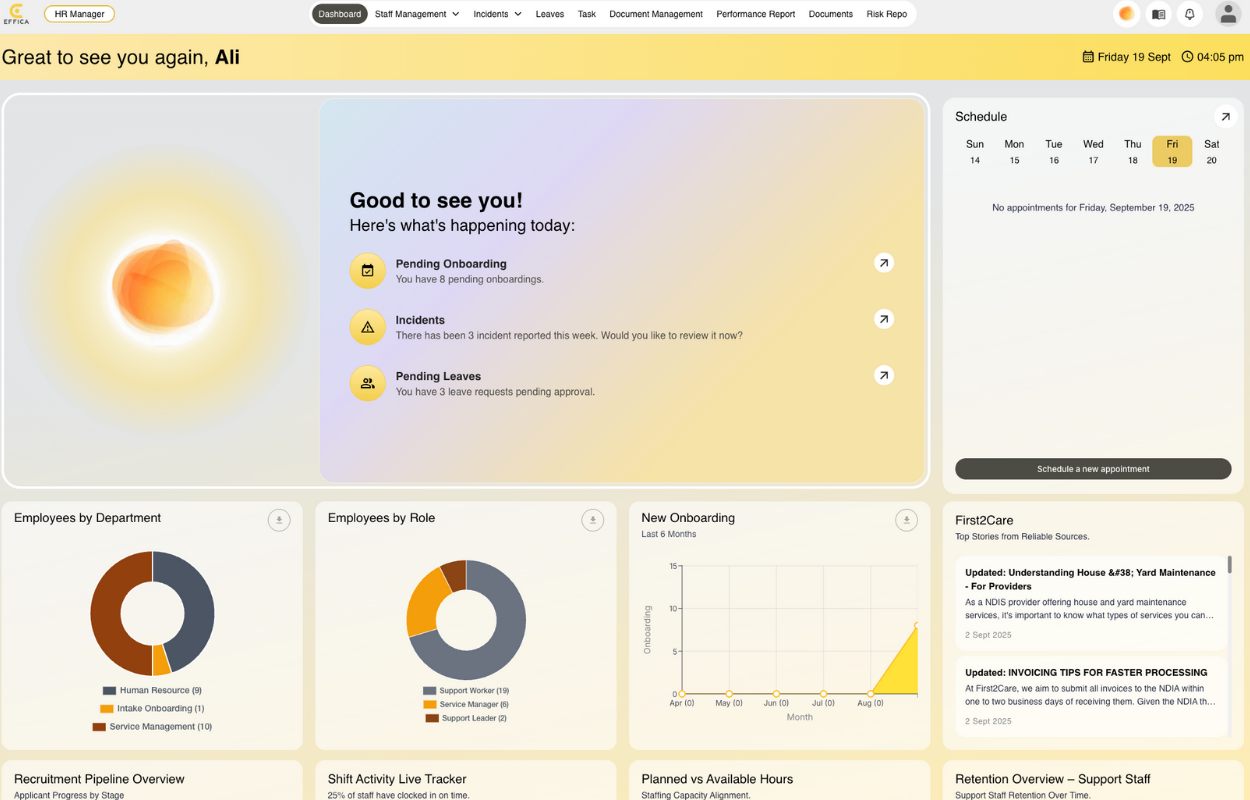Expand Staff Management dropdown menu
This screenshot has width=1250, height=800.
[416, 14]
